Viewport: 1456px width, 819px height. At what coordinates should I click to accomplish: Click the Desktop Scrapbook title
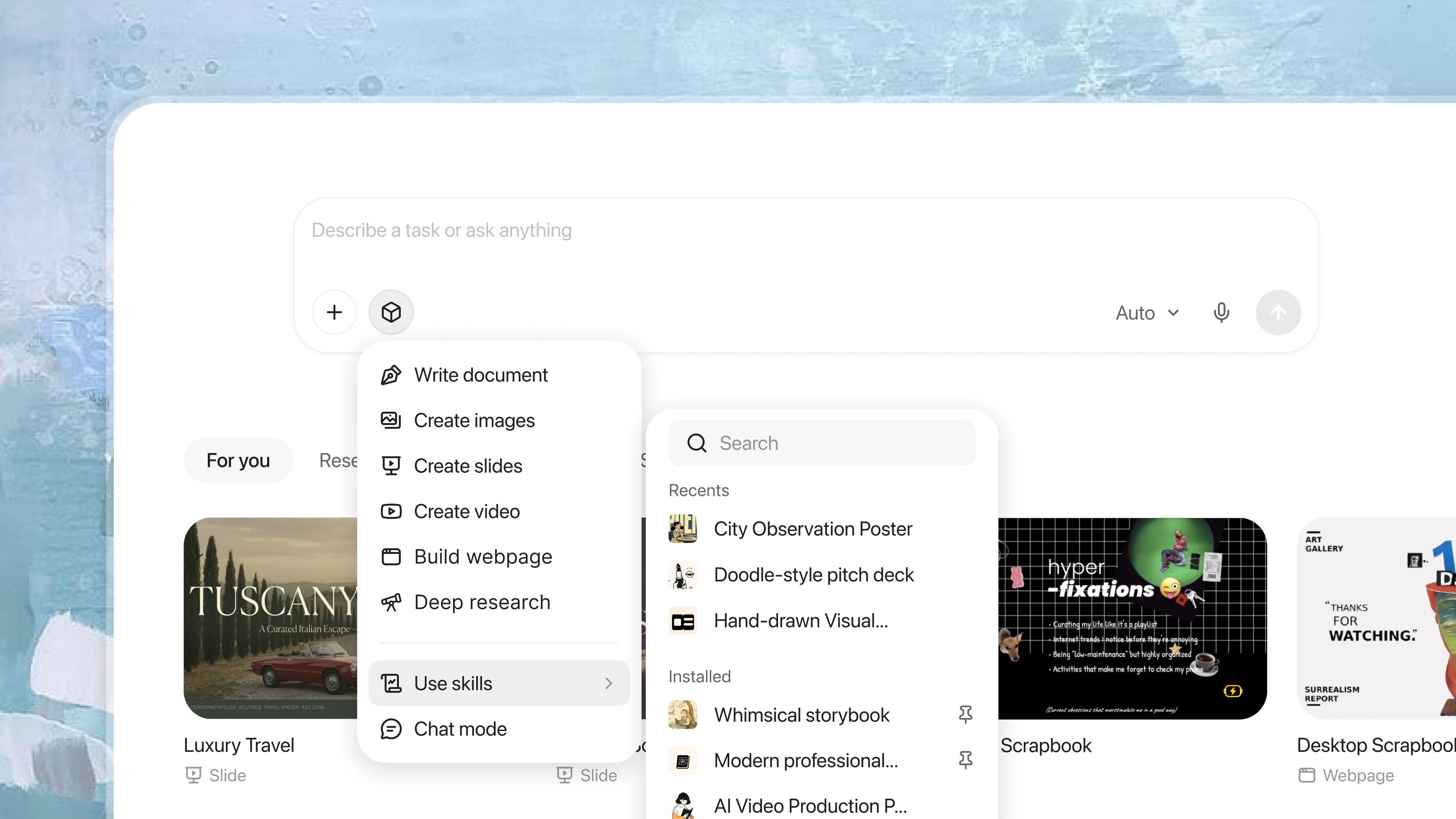point(1376,745)
